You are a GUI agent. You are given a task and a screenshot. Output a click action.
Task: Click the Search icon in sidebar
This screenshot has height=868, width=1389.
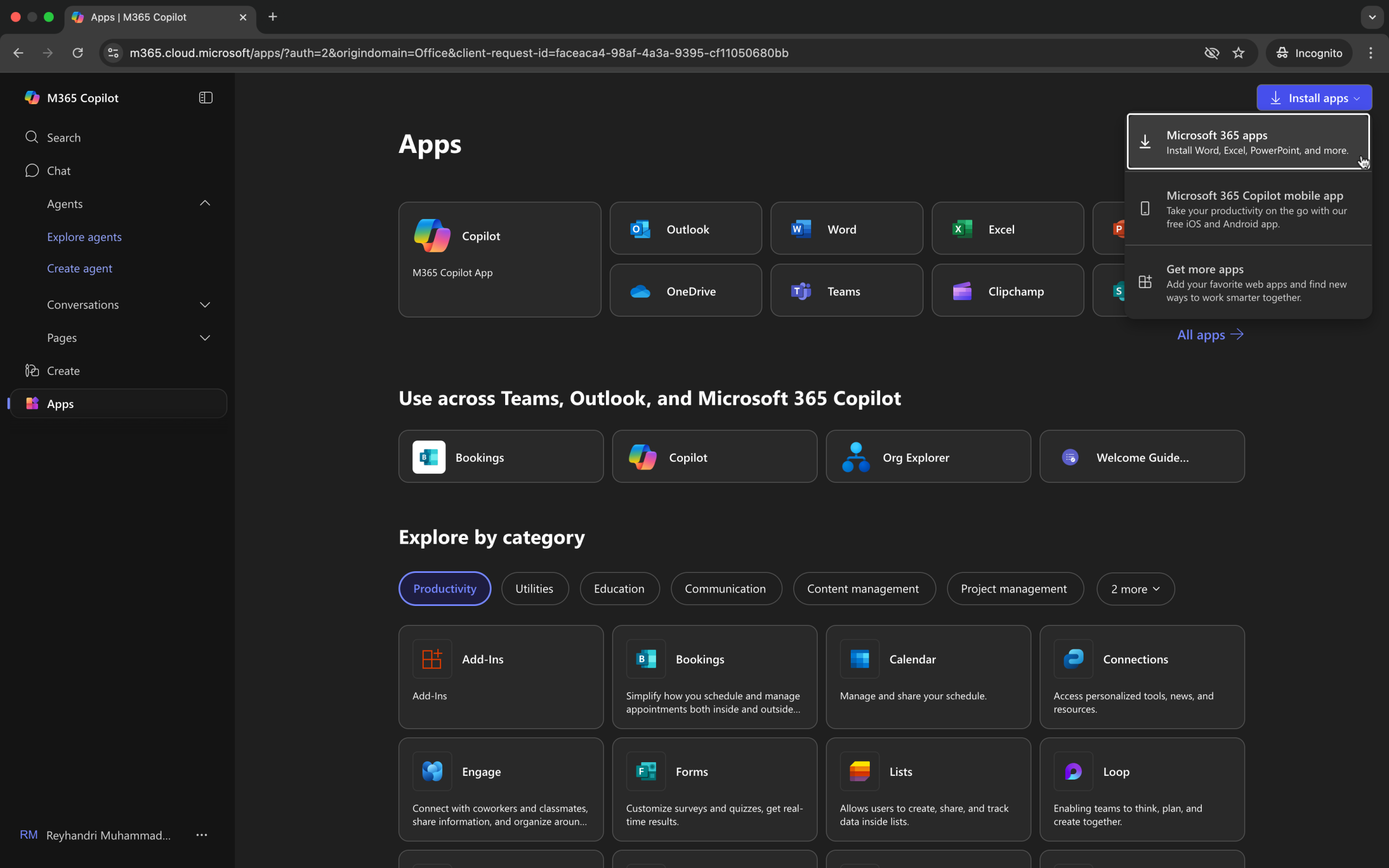[x=32, y=137]
